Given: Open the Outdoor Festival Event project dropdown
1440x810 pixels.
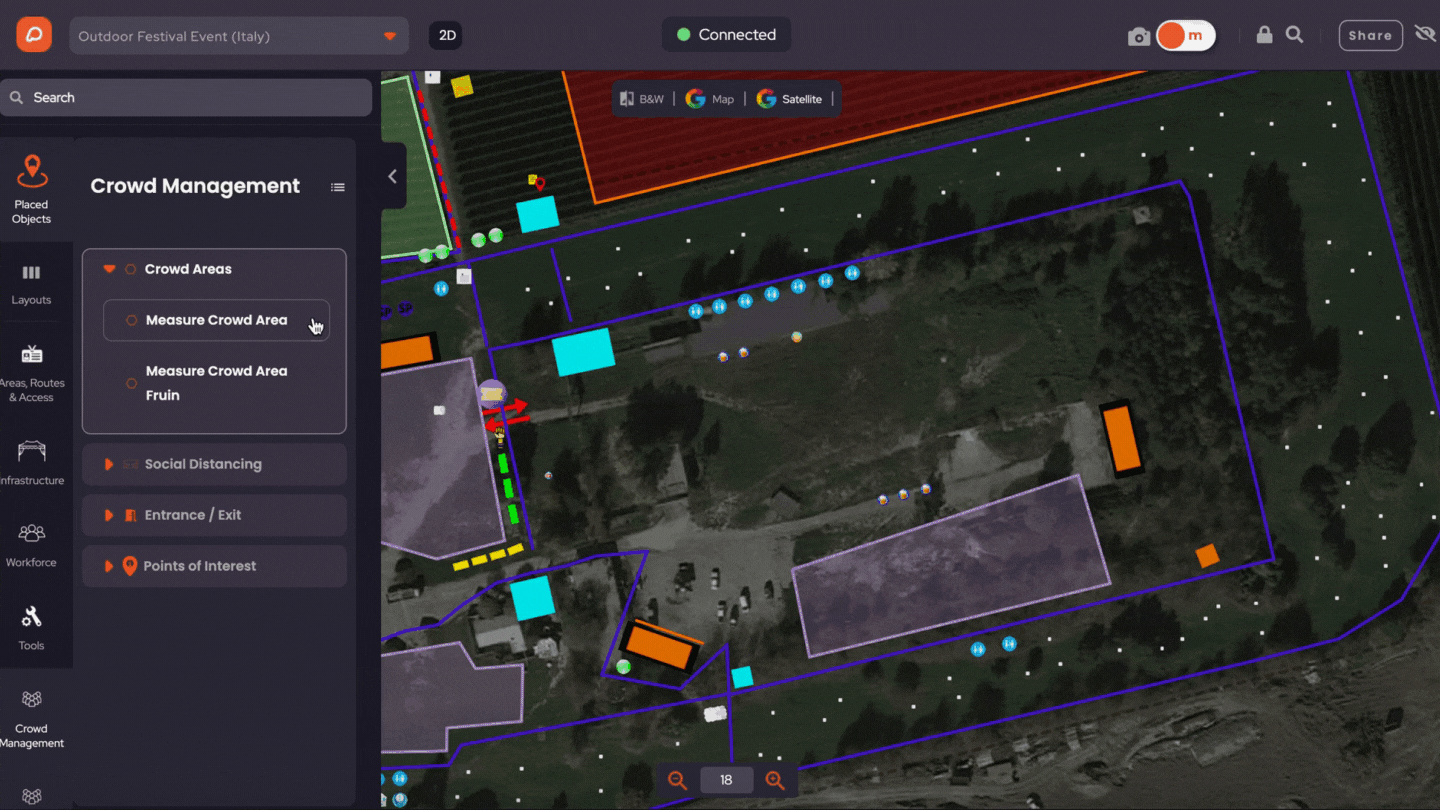Looking at the screenshot, I should click(x=238, y=36).
